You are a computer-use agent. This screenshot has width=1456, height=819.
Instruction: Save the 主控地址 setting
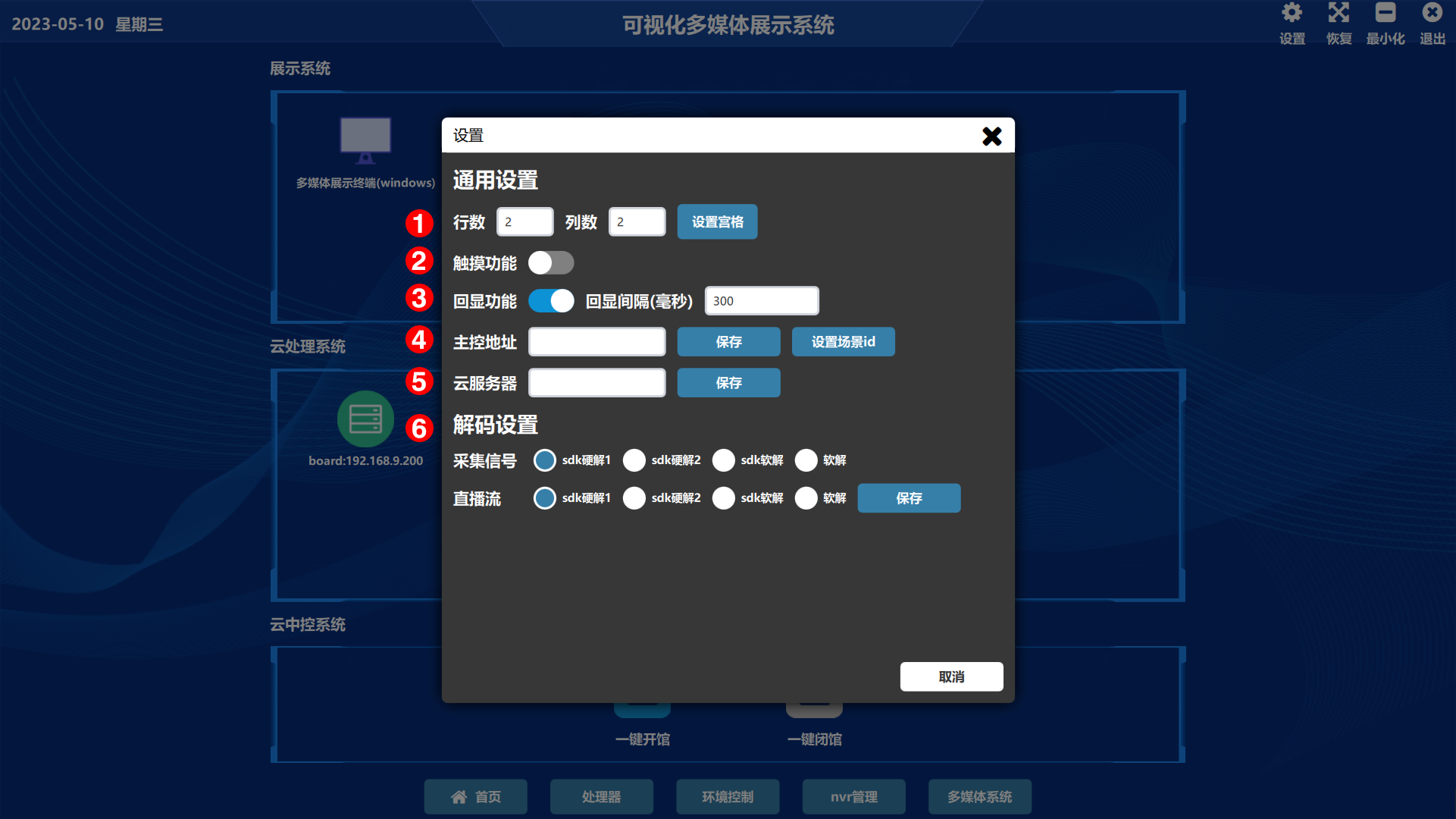coord(728,342)
